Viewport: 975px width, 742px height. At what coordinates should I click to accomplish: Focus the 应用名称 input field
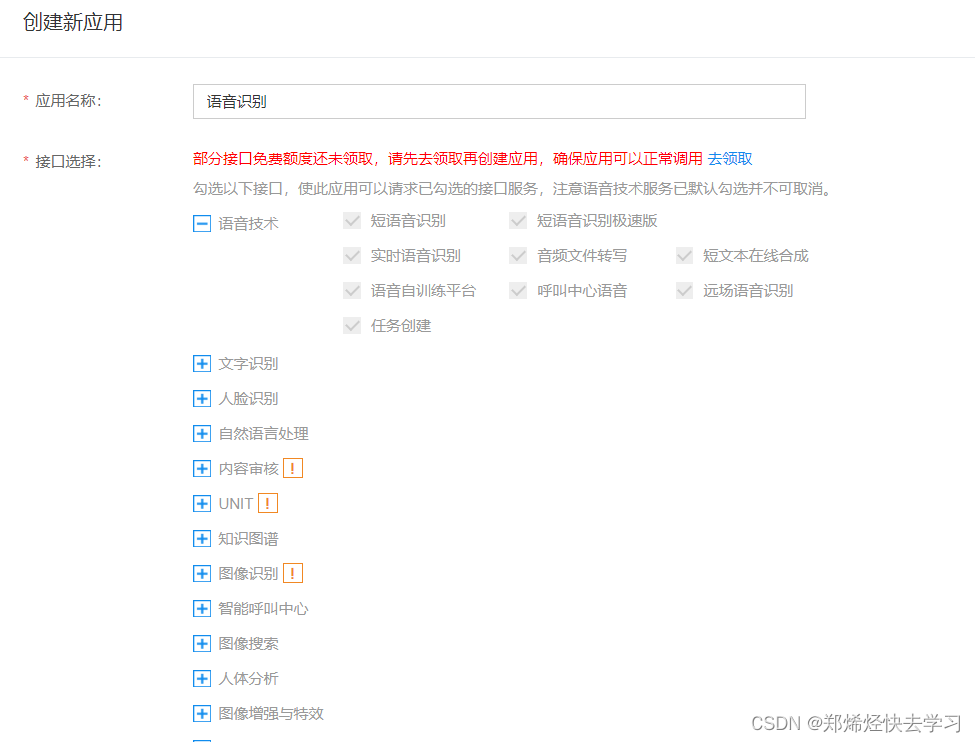[499, 101]
